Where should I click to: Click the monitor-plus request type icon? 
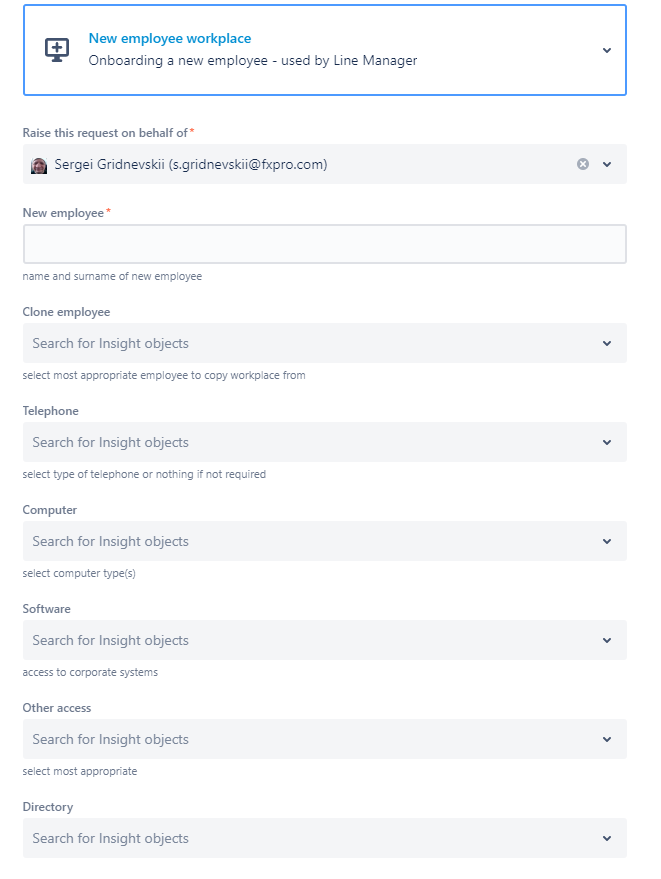pyautogui.click(x=57, y=50)
